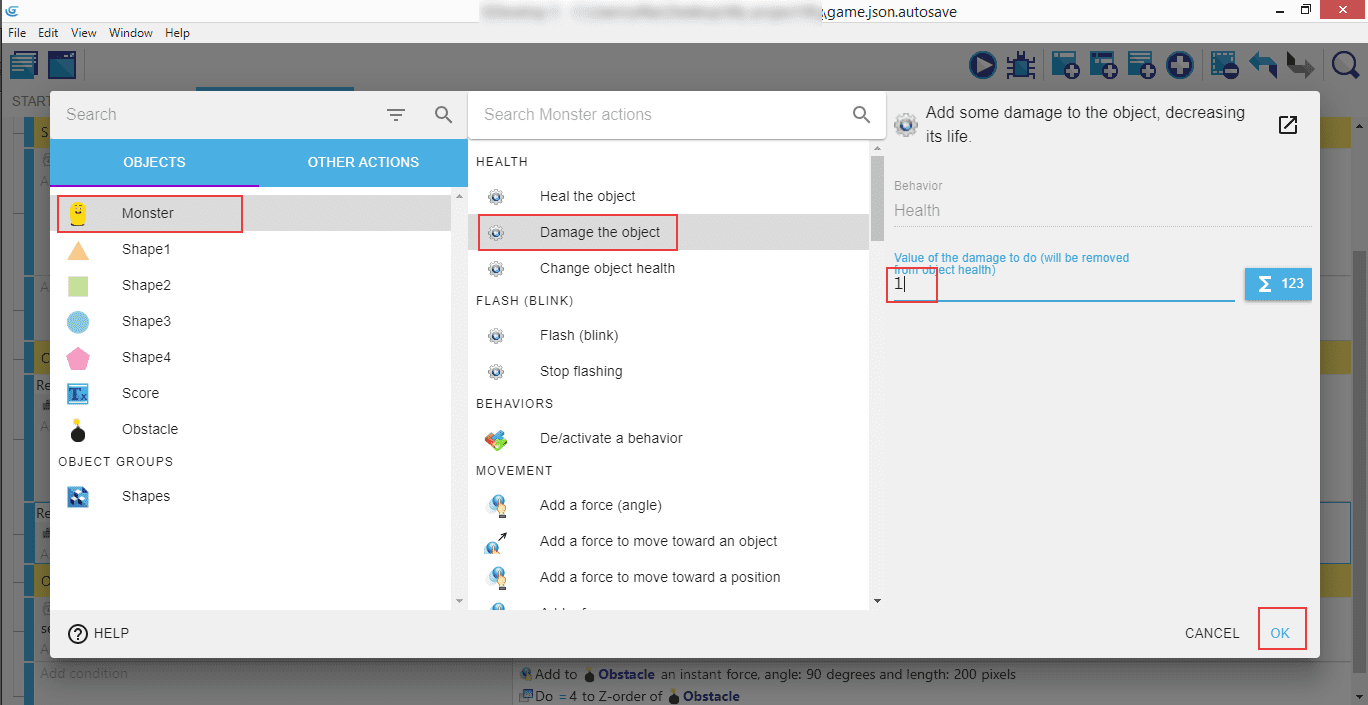Viewport: 1368px width, 705px height.
Task: Click the expression sigma 123 button
Action: (x=1278, y=284)
